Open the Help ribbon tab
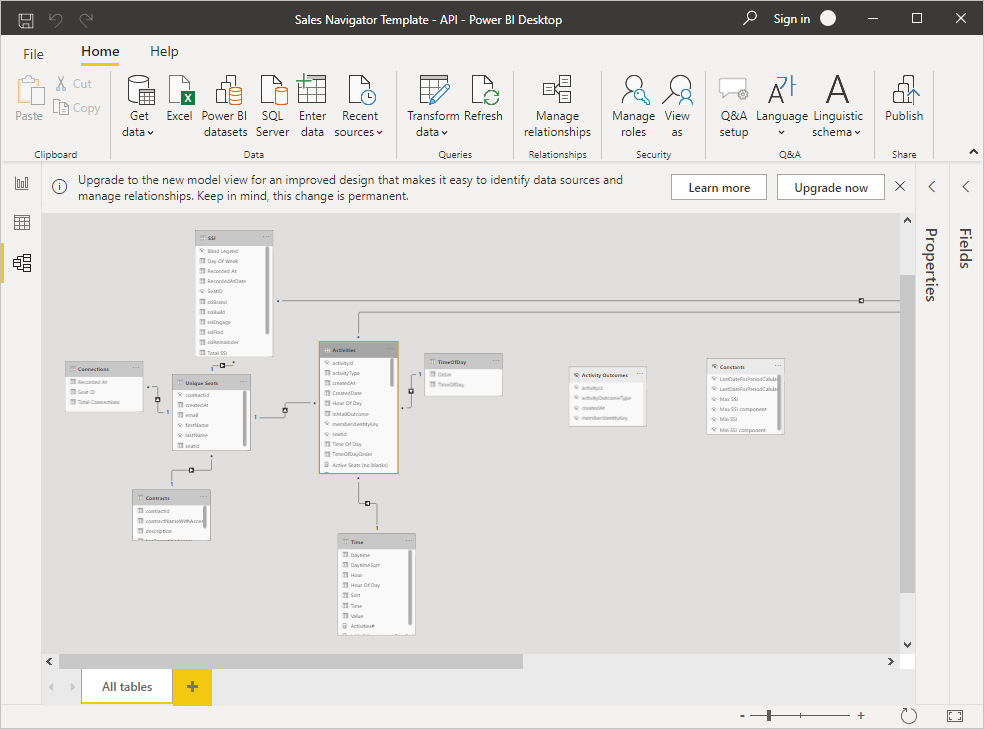This screenshot has width=984, height=729. [164, 52]
